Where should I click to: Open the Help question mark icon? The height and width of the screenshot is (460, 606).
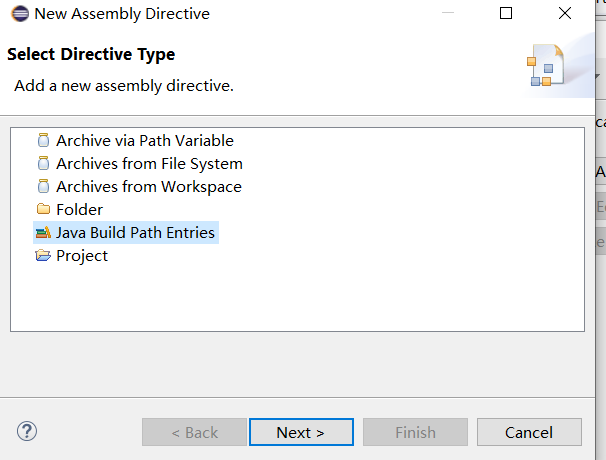(27, 432)
